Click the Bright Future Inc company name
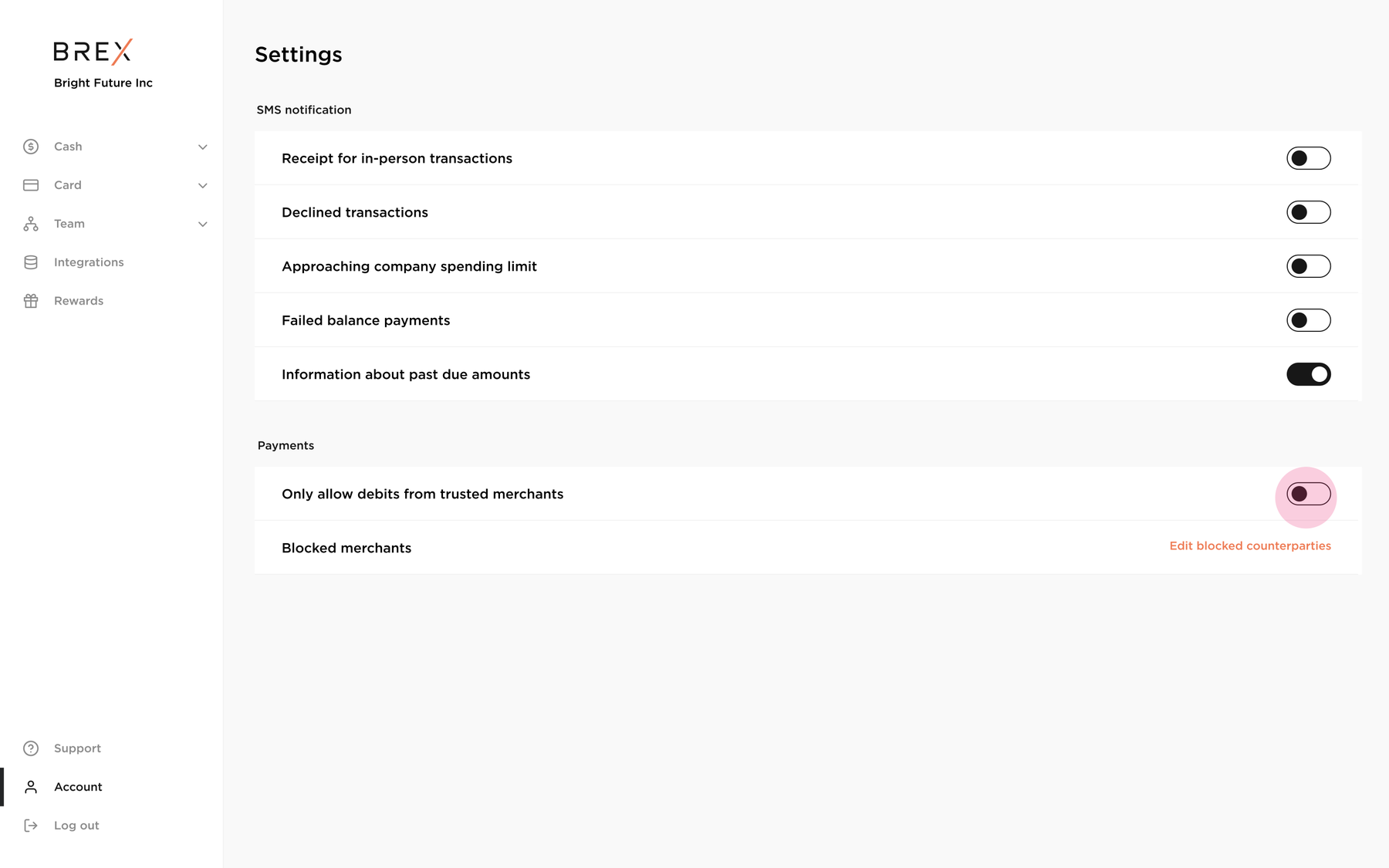The image size is (1389, 868). tap(103, 83)
